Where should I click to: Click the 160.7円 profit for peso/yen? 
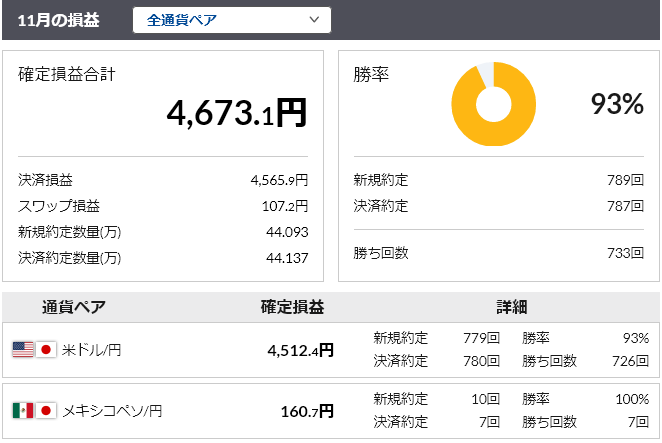coord(307,411)
